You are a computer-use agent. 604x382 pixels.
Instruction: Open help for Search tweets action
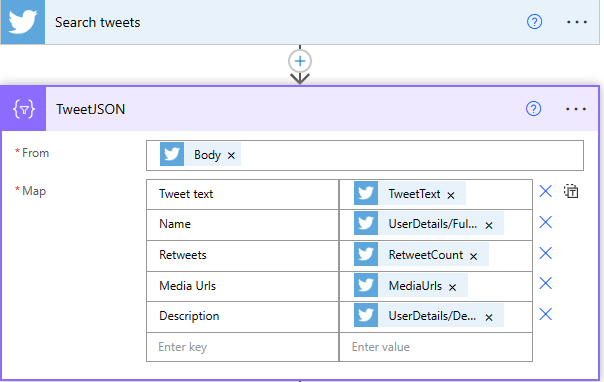[x=534, y=22]
